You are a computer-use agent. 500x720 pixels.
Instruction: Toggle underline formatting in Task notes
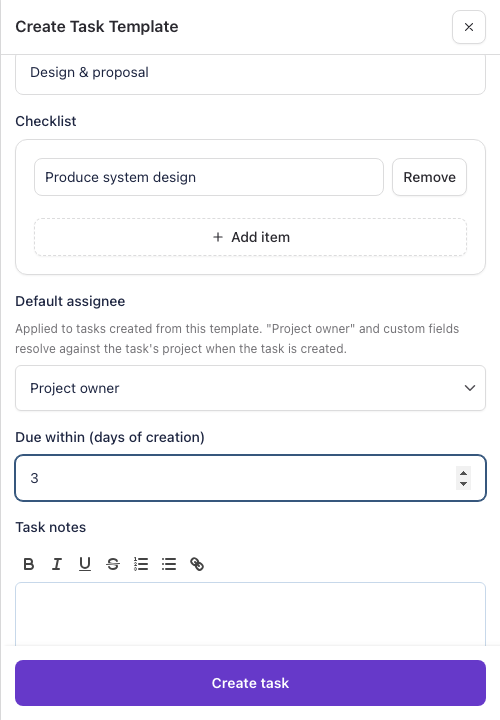pyautogui.click(x=84, y=564)
